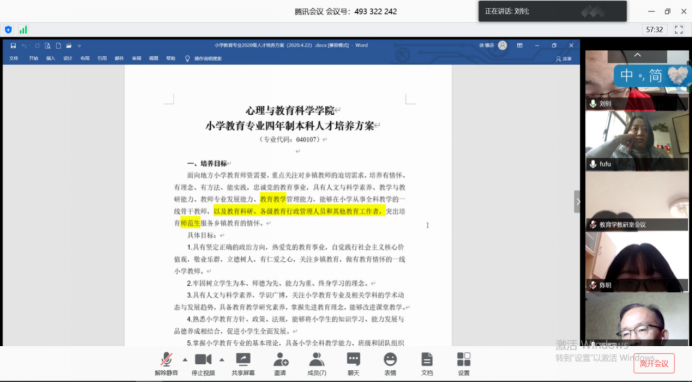Open the 聊天 chat panel
Viewport: 693px width, 383px height.
[353, 364]
